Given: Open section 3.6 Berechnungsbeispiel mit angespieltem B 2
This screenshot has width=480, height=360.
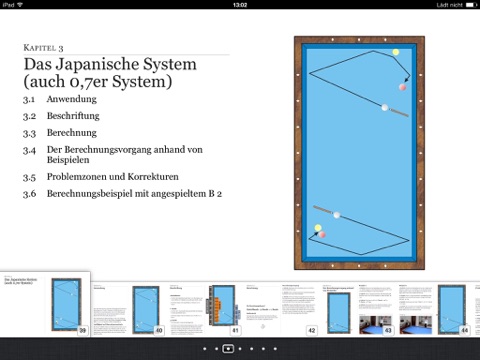Looking at the screenshot, I should coord(122,194).
